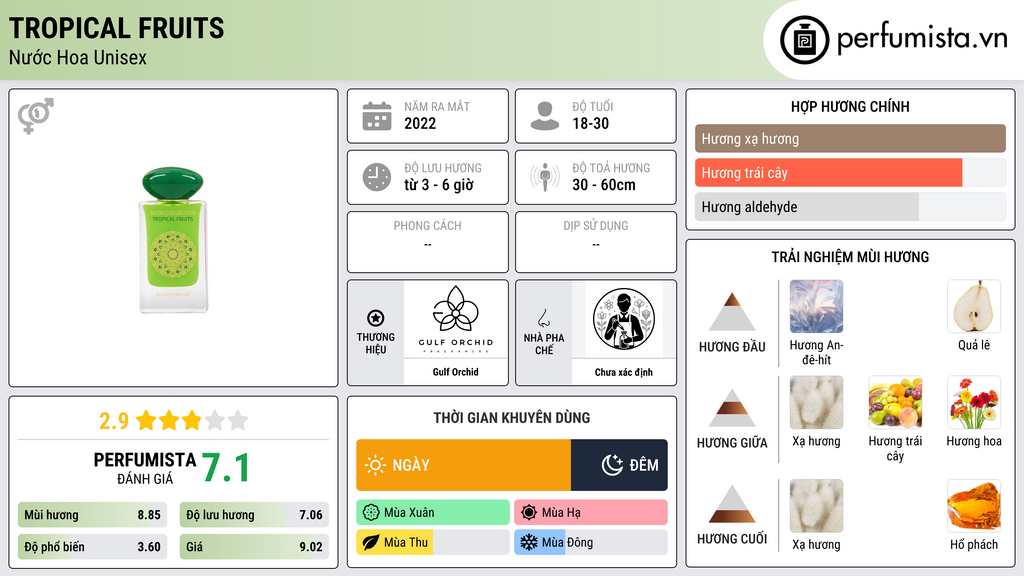
Task: Click the 2.9 user rating number
Action: 114,421
